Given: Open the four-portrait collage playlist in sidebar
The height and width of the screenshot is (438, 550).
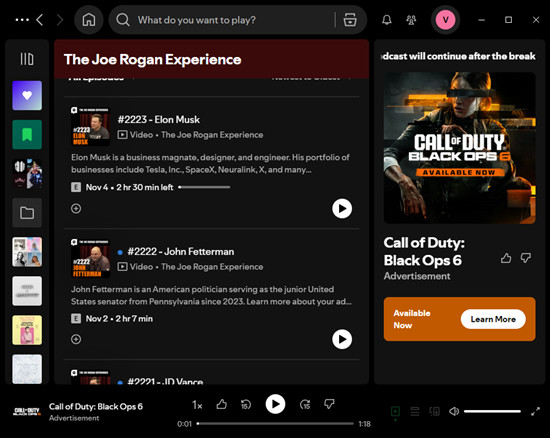Looking at the screenshot, I should [x=27, y=252].
